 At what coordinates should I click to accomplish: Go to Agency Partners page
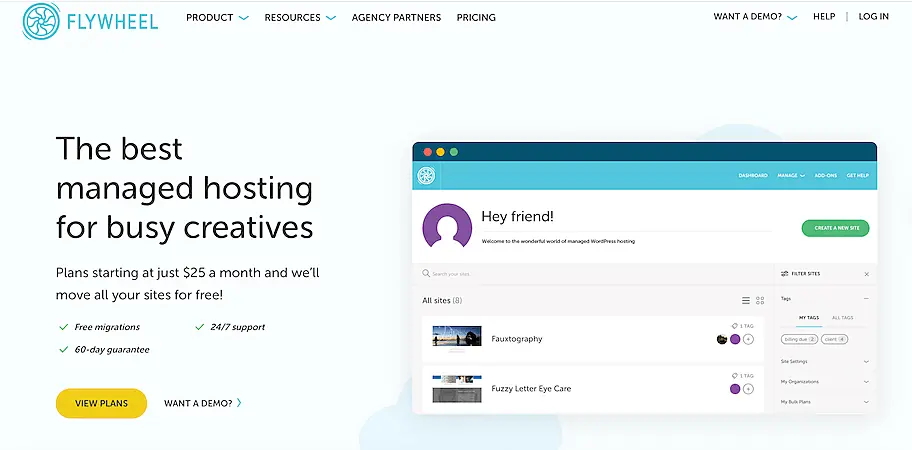point(396,17)
